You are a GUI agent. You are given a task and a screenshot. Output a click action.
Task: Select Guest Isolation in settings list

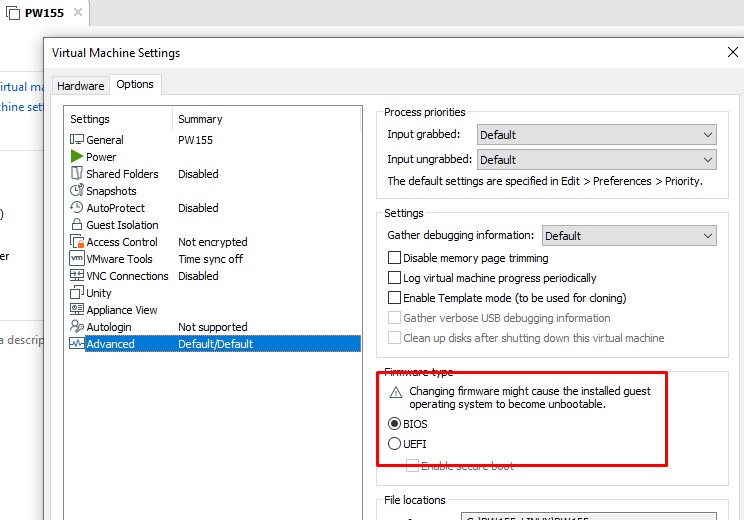coord(215,224)
